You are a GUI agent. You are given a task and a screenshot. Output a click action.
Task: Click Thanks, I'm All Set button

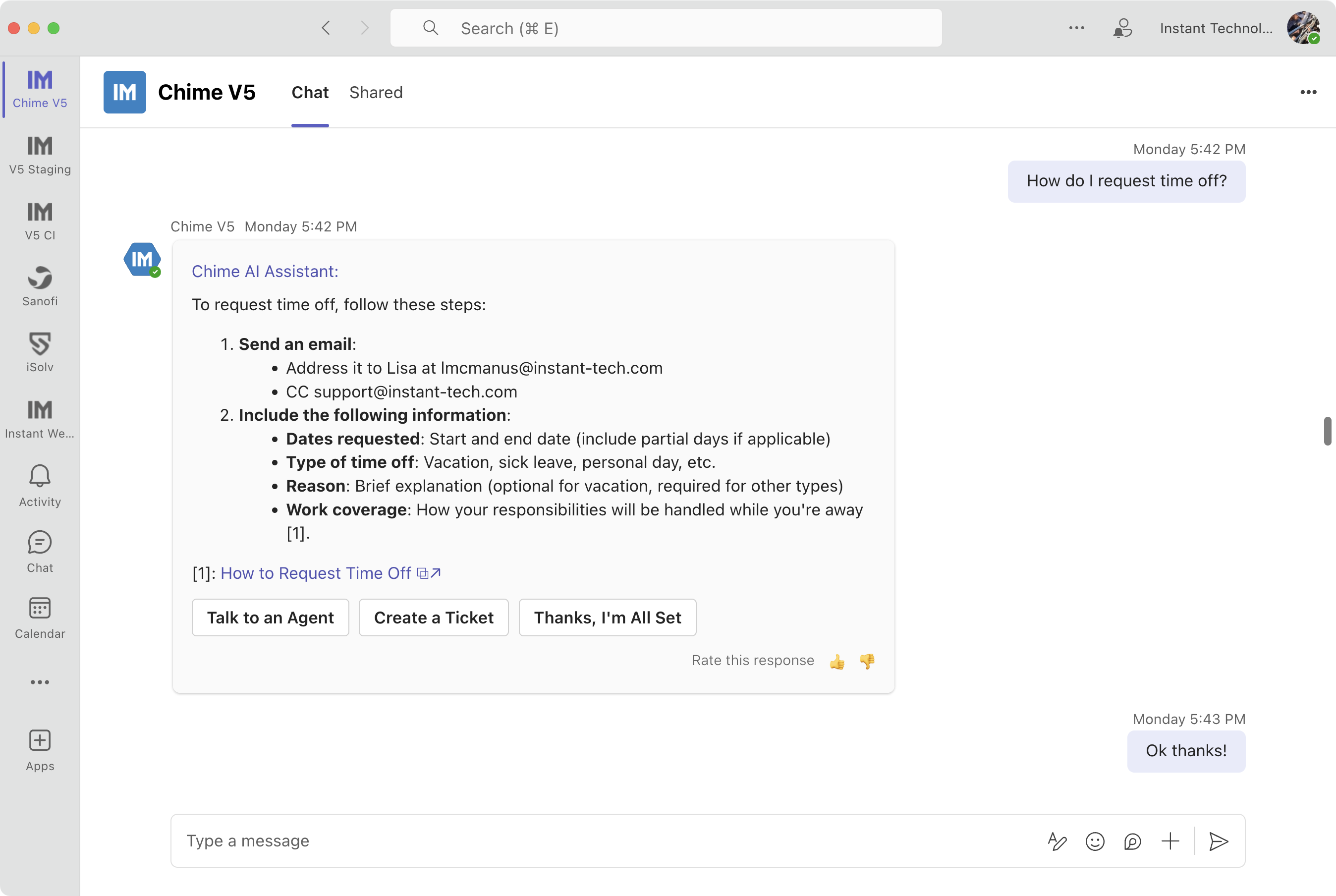click(x=608, y=617)
